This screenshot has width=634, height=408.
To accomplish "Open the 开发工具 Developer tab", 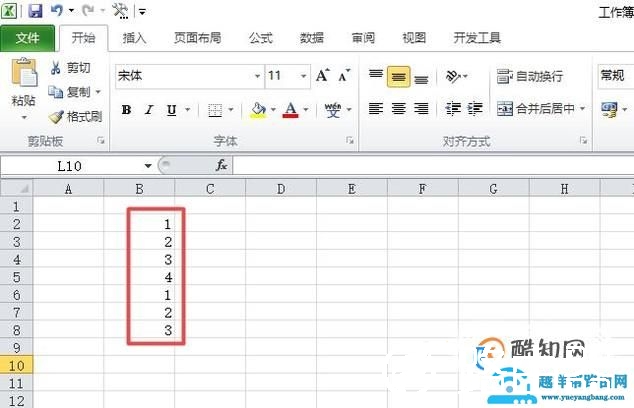I will [477, 38].
